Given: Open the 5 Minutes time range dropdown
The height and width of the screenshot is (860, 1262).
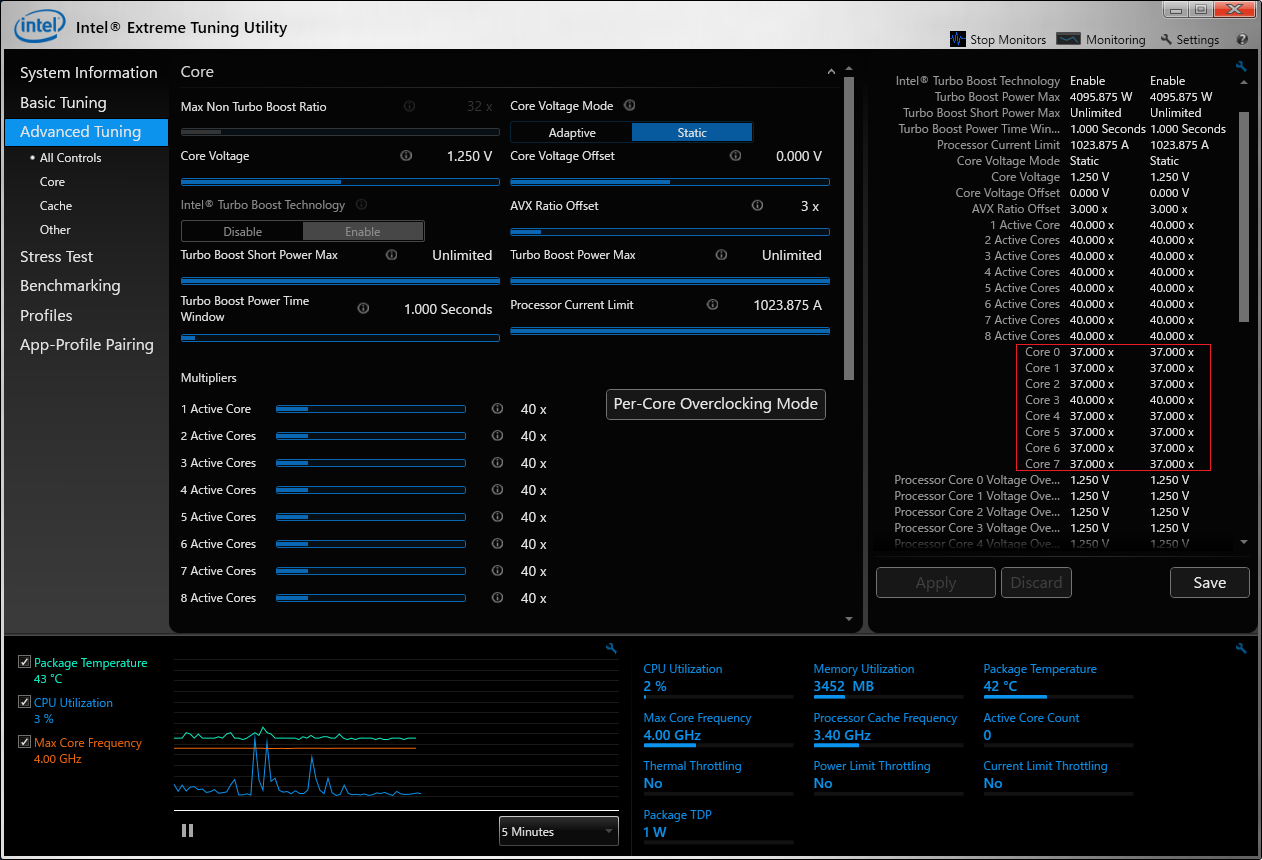Looking at the screenshot, I should (558, 831).
